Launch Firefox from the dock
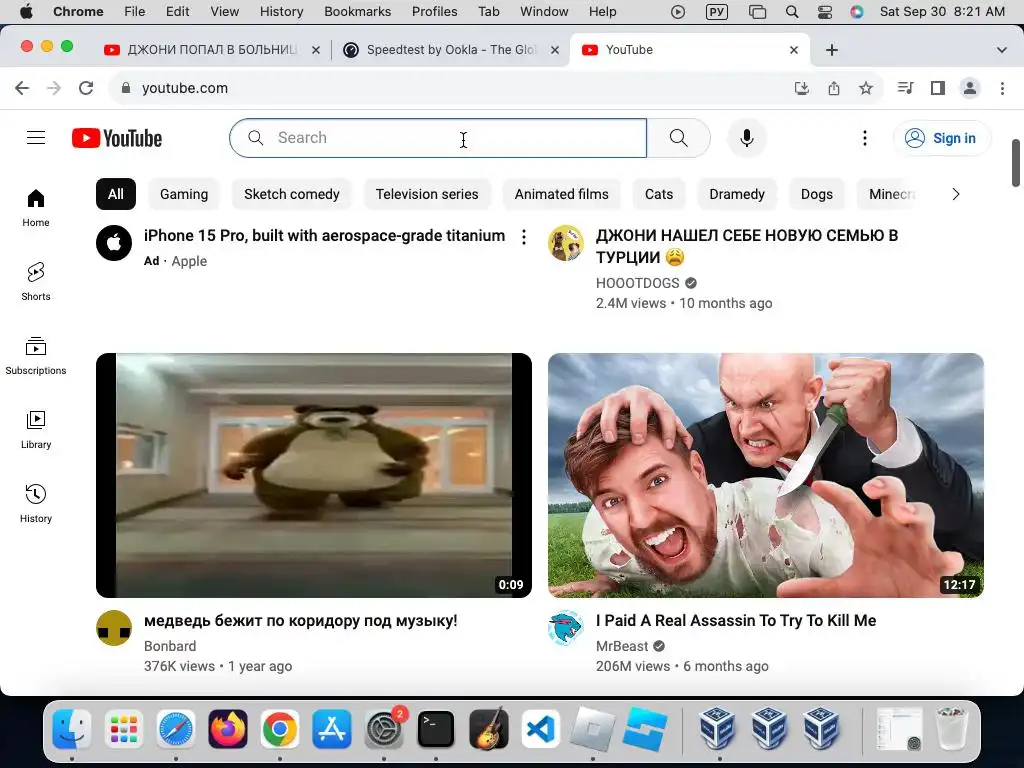Screen dimensions: 1024x768 click(228, 729)
